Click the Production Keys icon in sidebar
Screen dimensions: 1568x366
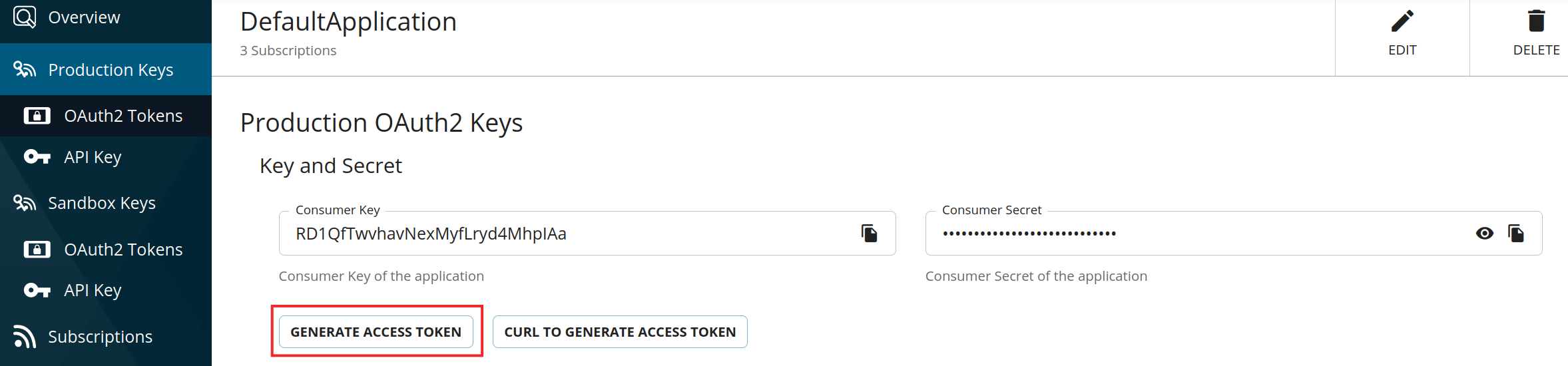(25, 69)
